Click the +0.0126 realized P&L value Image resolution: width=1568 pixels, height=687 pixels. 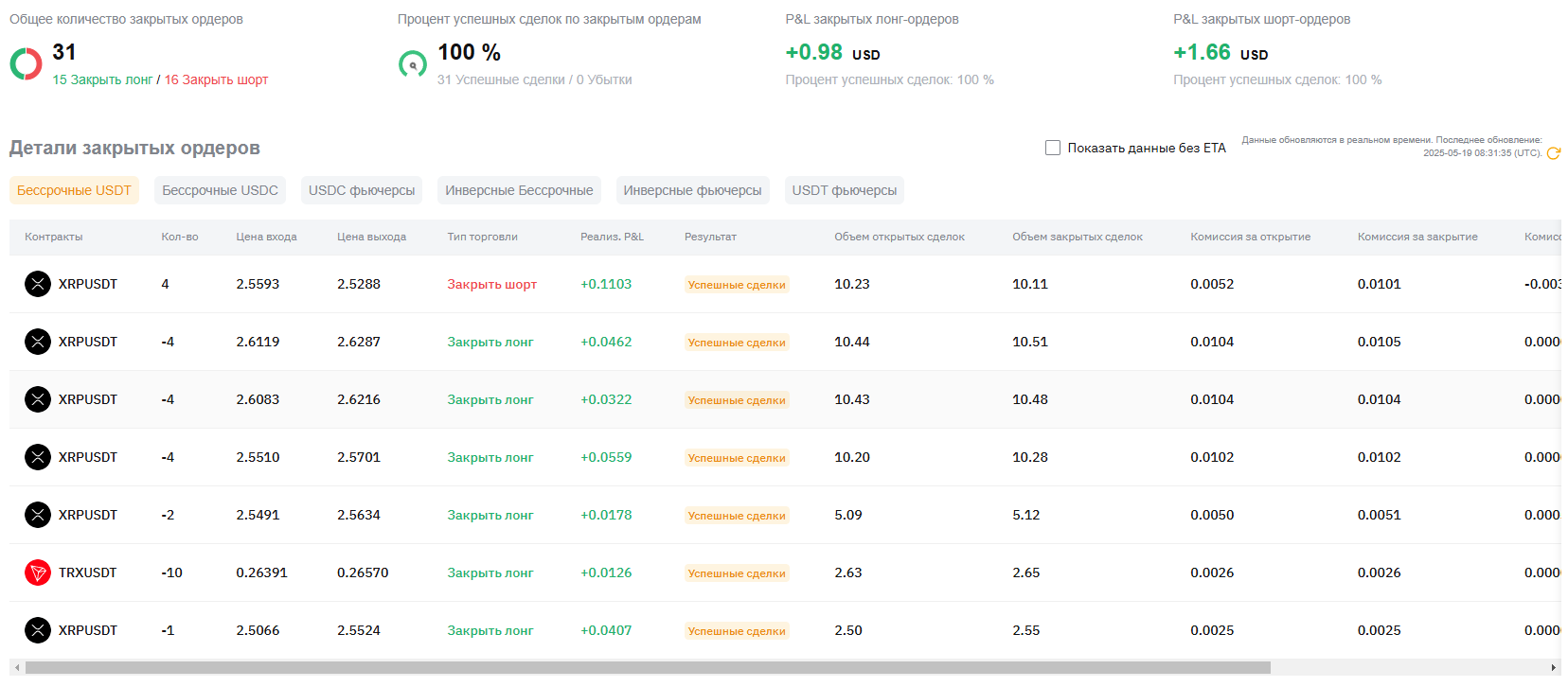click(x=606, y=572)
